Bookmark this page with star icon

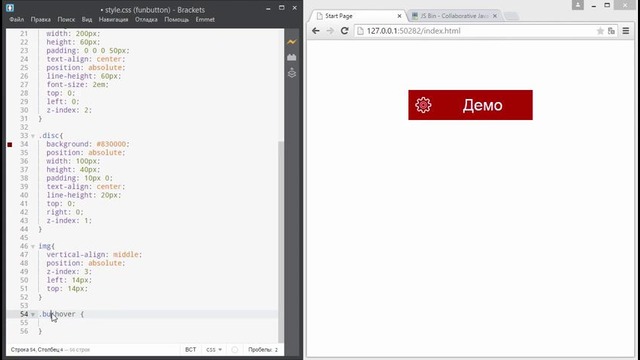tap(600, 31)
